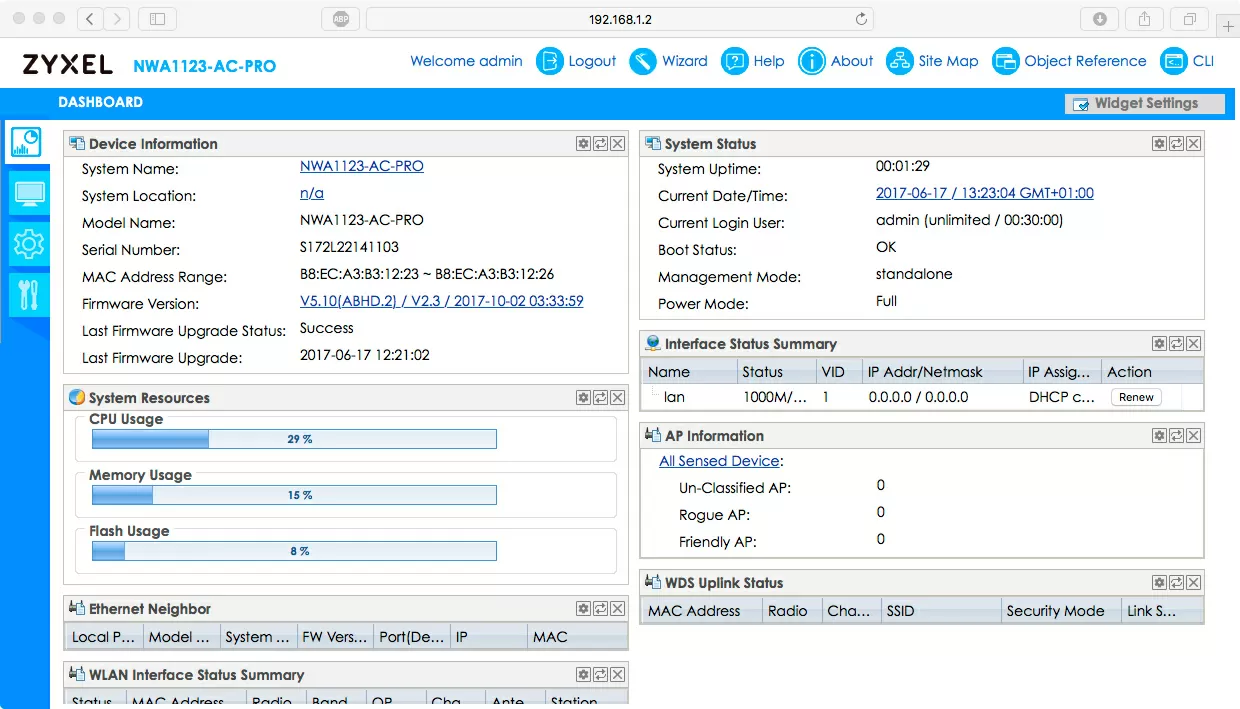1240x709 pixels.
Task: Open the Widget Settings button
Action: [x=1145, y=103]
